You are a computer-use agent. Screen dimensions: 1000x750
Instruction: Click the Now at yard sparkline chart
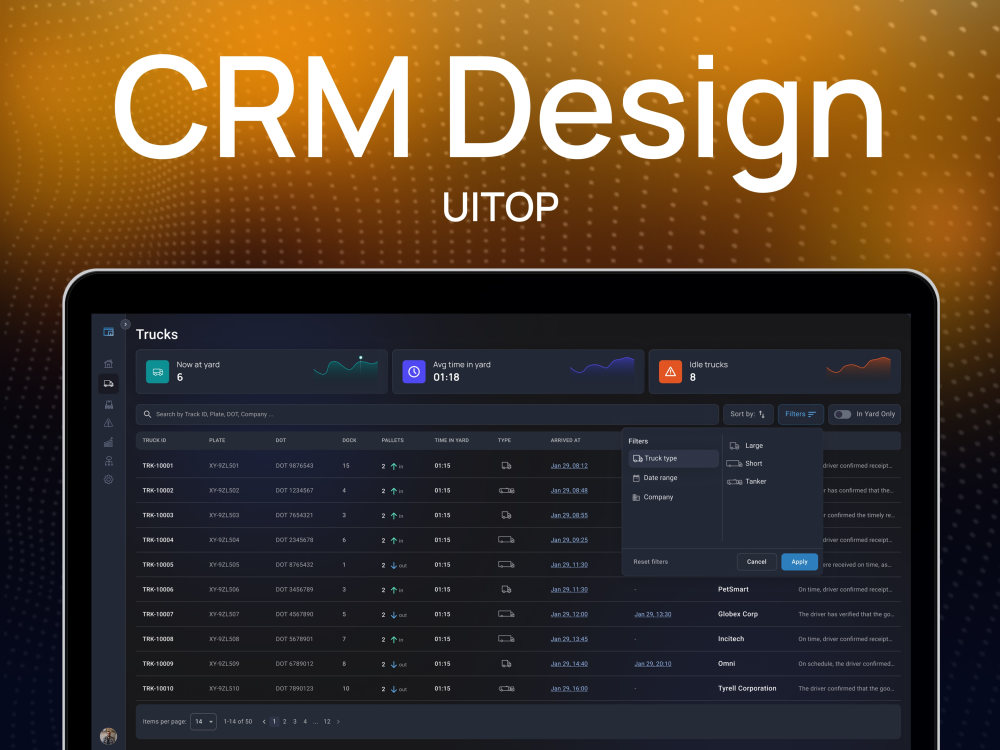[x=346, y=369]
